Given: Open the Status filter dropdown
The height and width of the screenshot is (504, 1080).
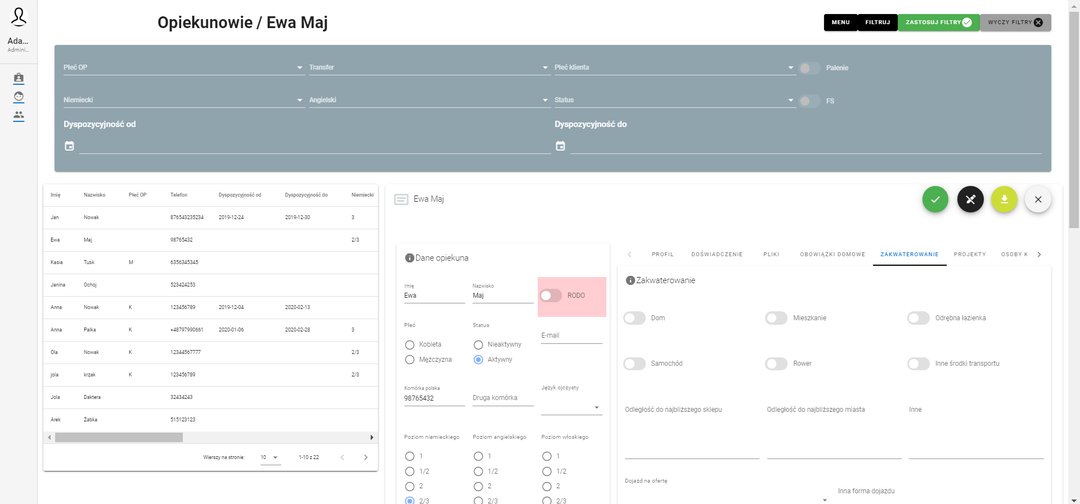Looking at the screenshot, I should [791, 100].
